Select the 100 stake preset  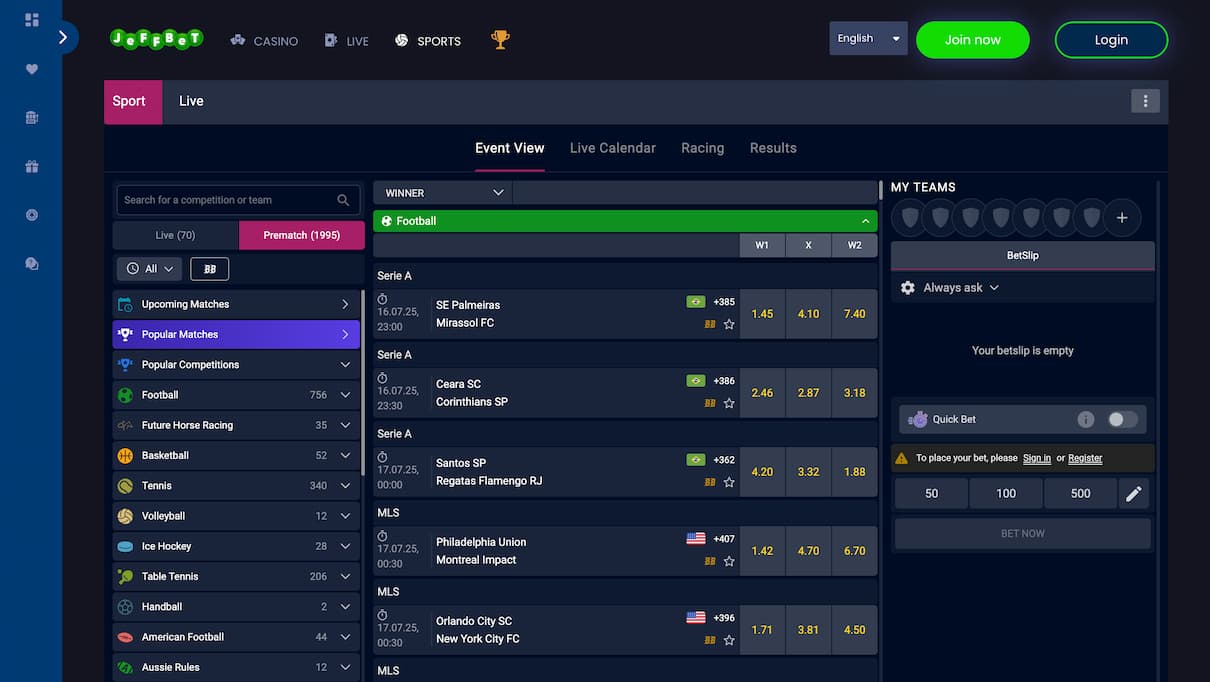coord(1006,493)
